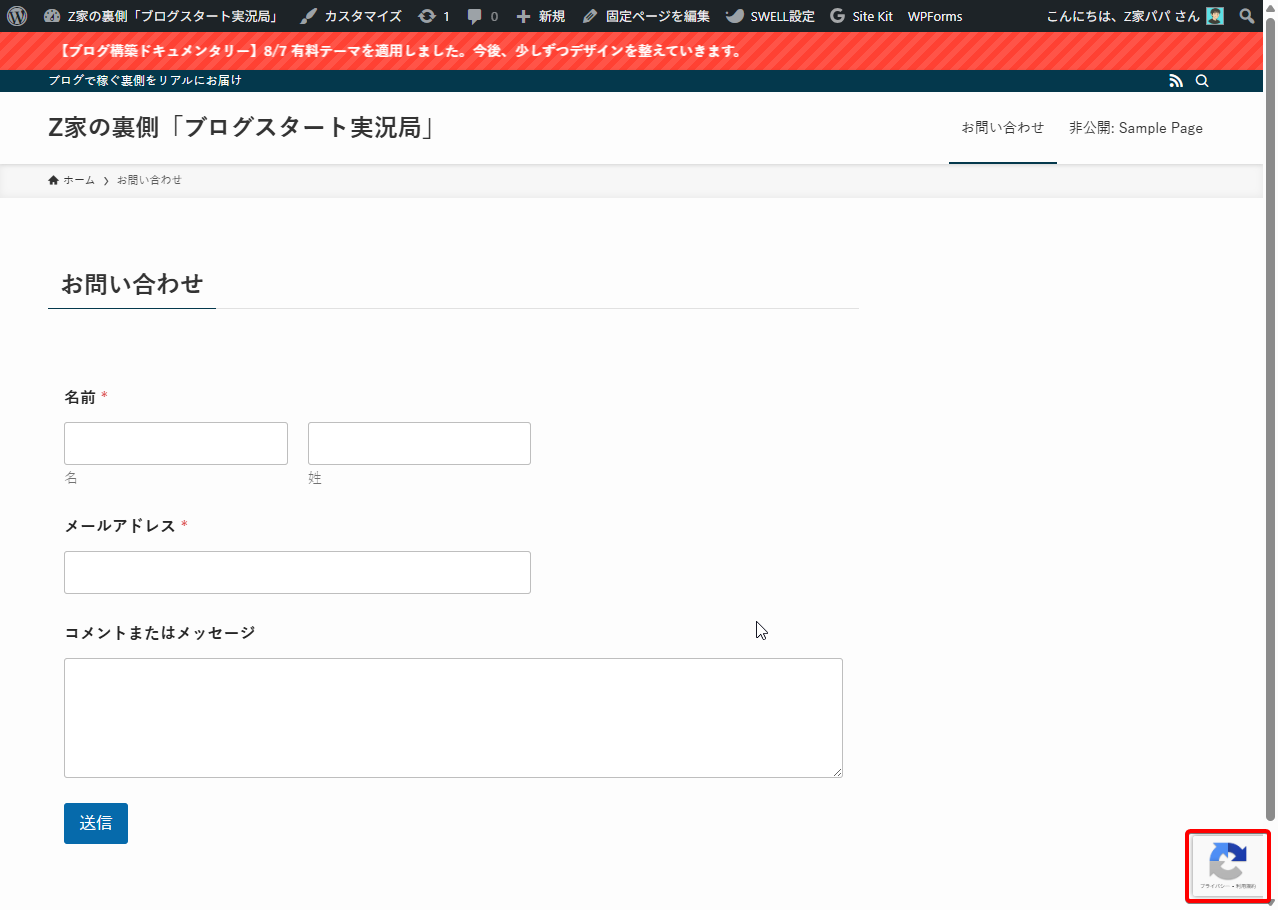This screenshot has width=1278, height=910.
Task: Open the 新規 add-new menu
Action: coord(540,16)
